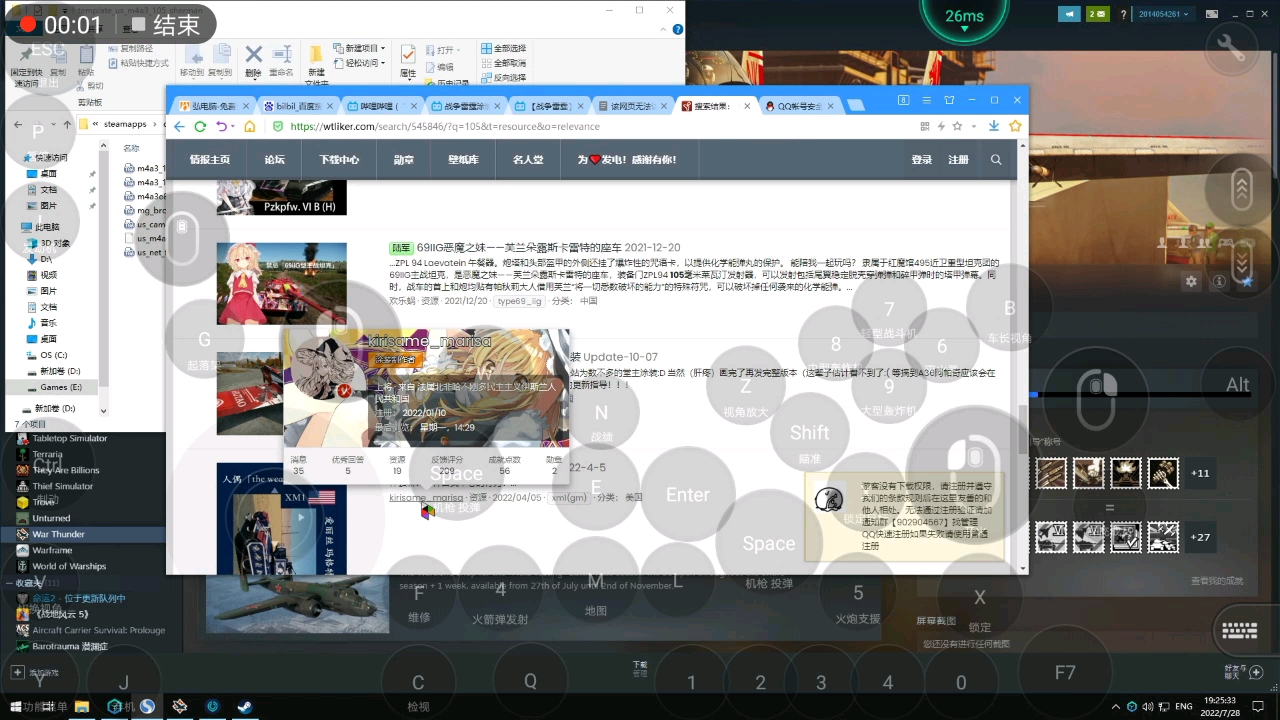Image resolution: width=1280 pixels, height=720 pixels.
Task: Tap the virtual F 维修 key
Action: (419, 592)
